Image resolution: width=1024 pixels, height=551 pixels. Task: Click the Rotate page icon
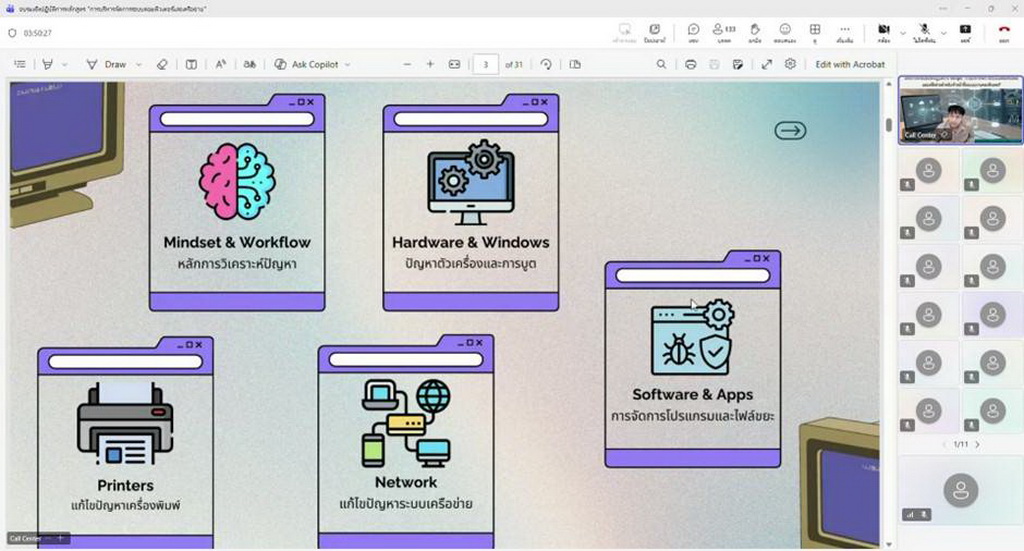pyautogui.click(x=546, y=64)
